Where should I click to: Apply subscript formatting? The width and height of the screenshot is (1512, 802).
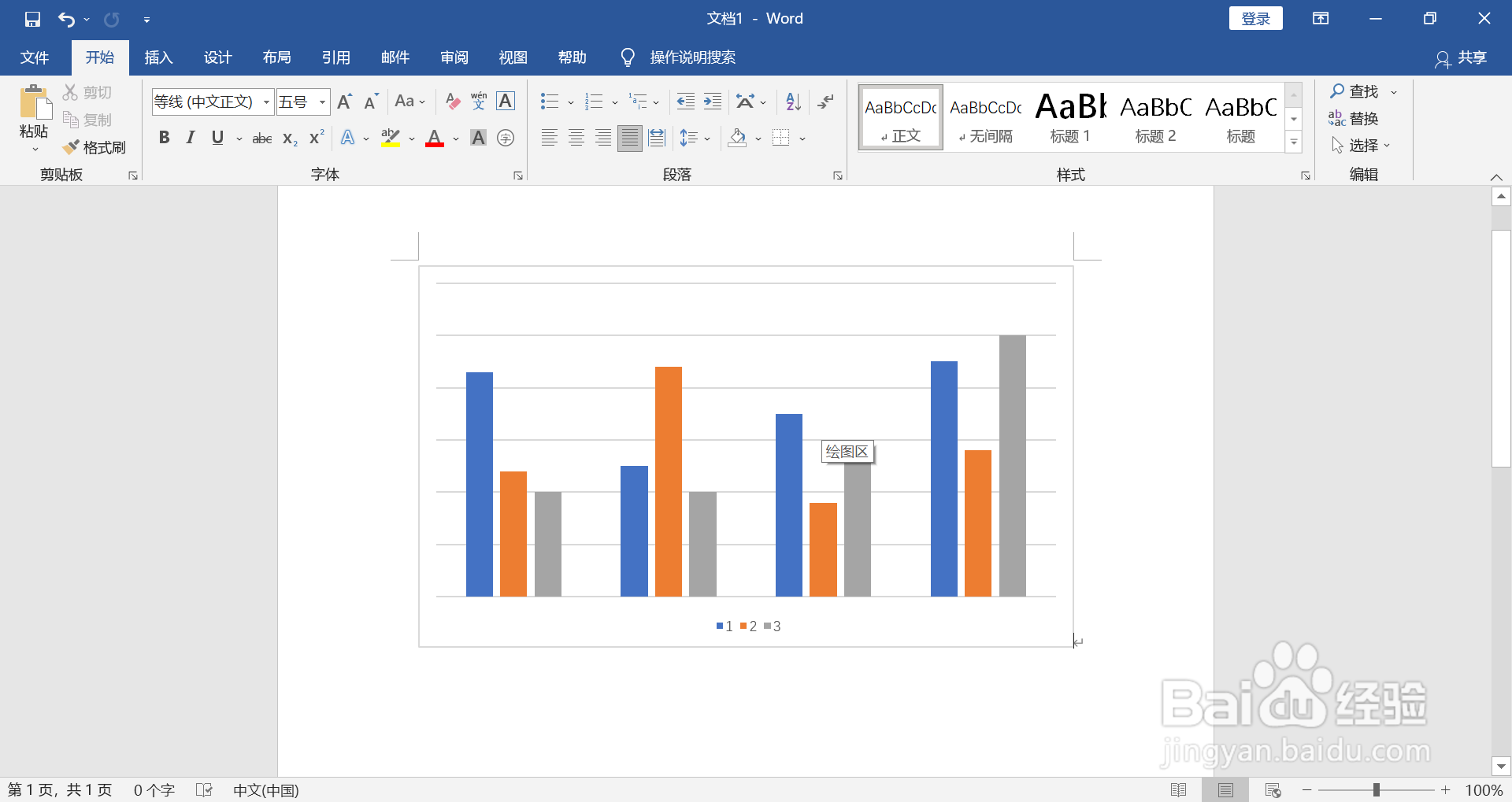pyautogui.click(x=290, y=139)
